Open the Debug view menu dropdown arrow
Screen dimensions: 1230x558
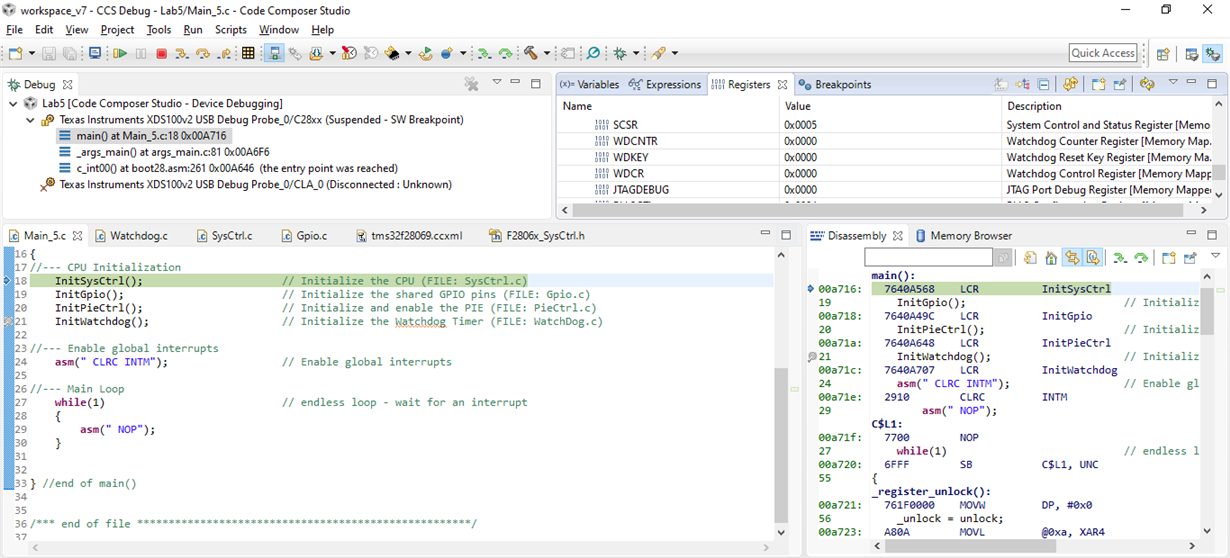click(x=497, y=84)
